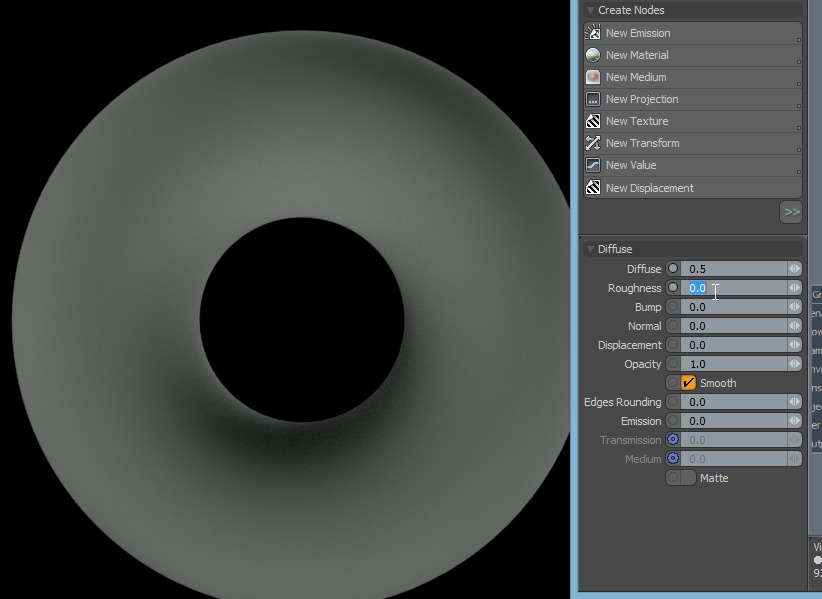Screen dimensions: 822x599
Task: Open New Texture submenu
Action: [798, 128]
